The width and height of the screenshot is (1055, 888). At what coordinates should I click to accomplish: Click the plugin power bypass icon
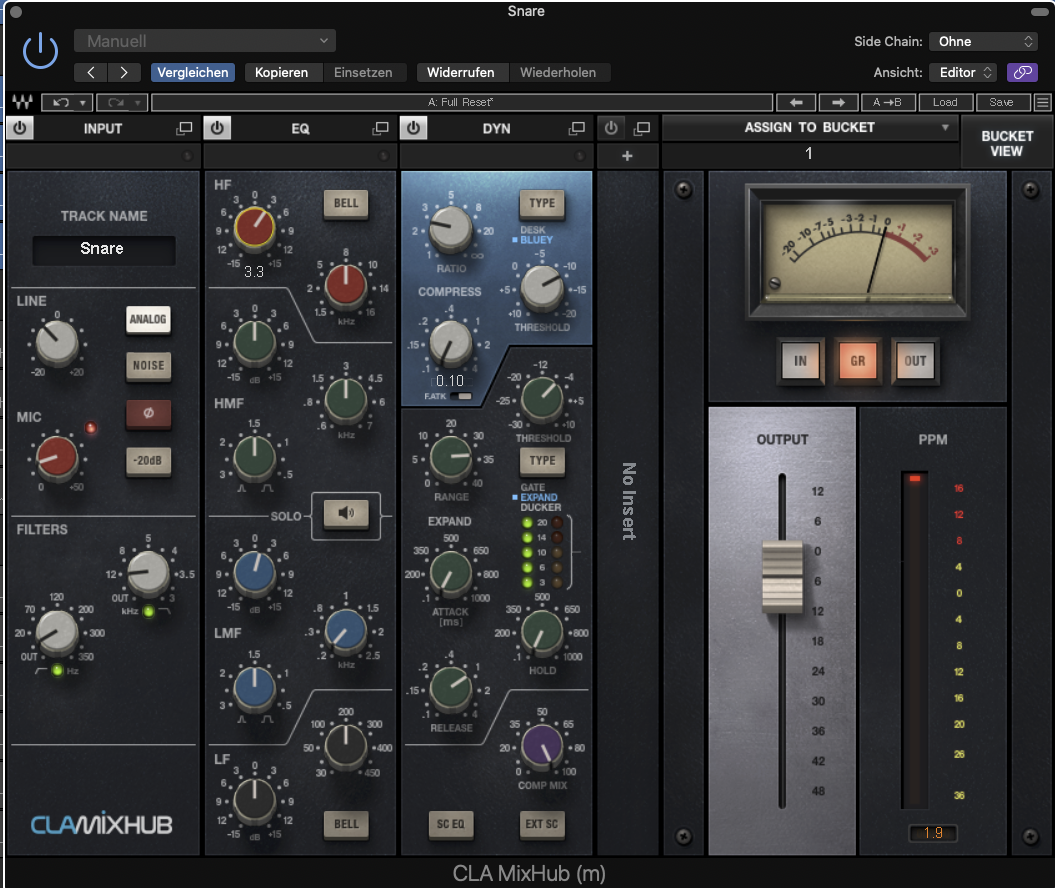40,50
